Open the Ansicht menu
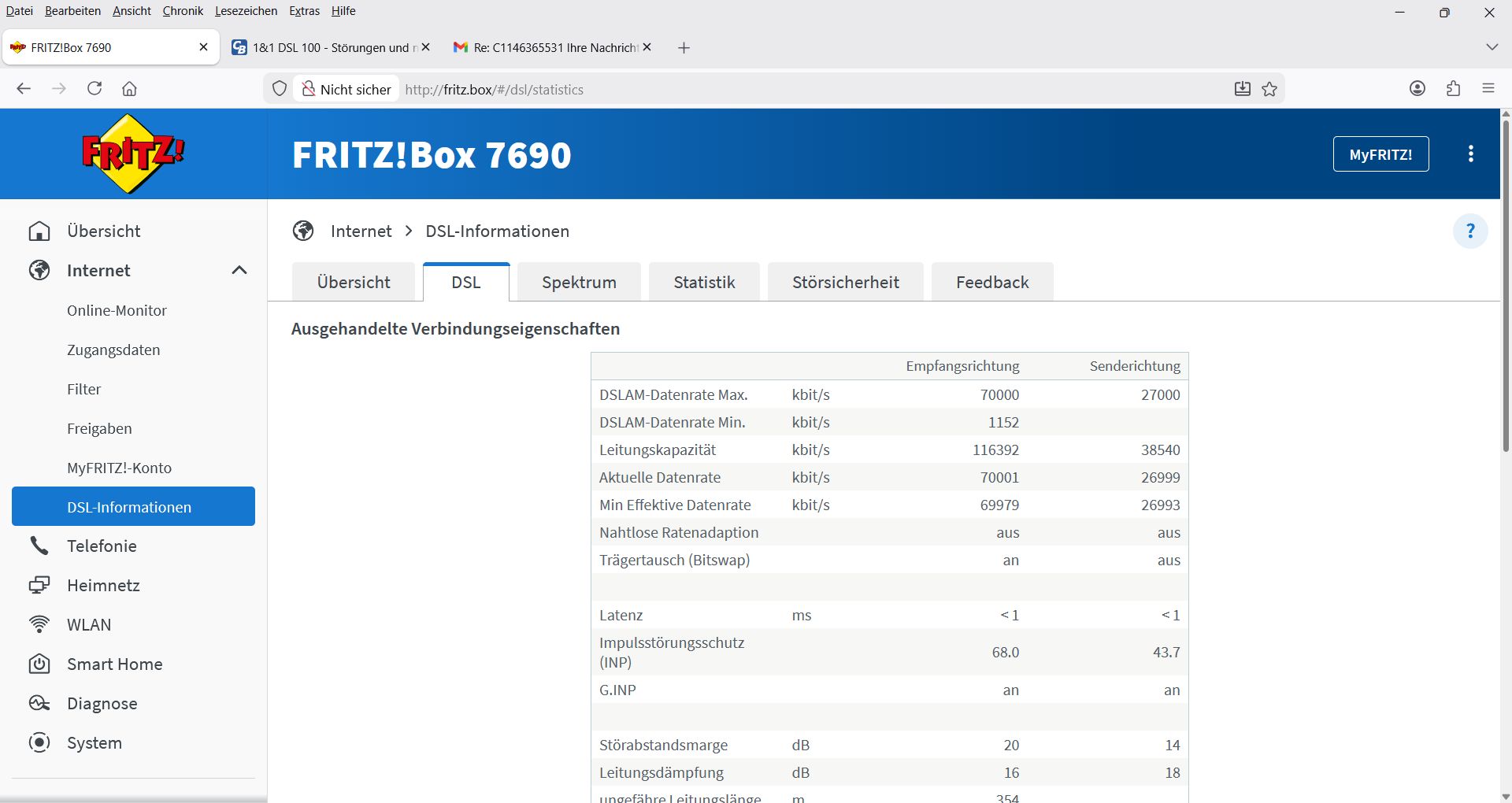 pos(132,11)
